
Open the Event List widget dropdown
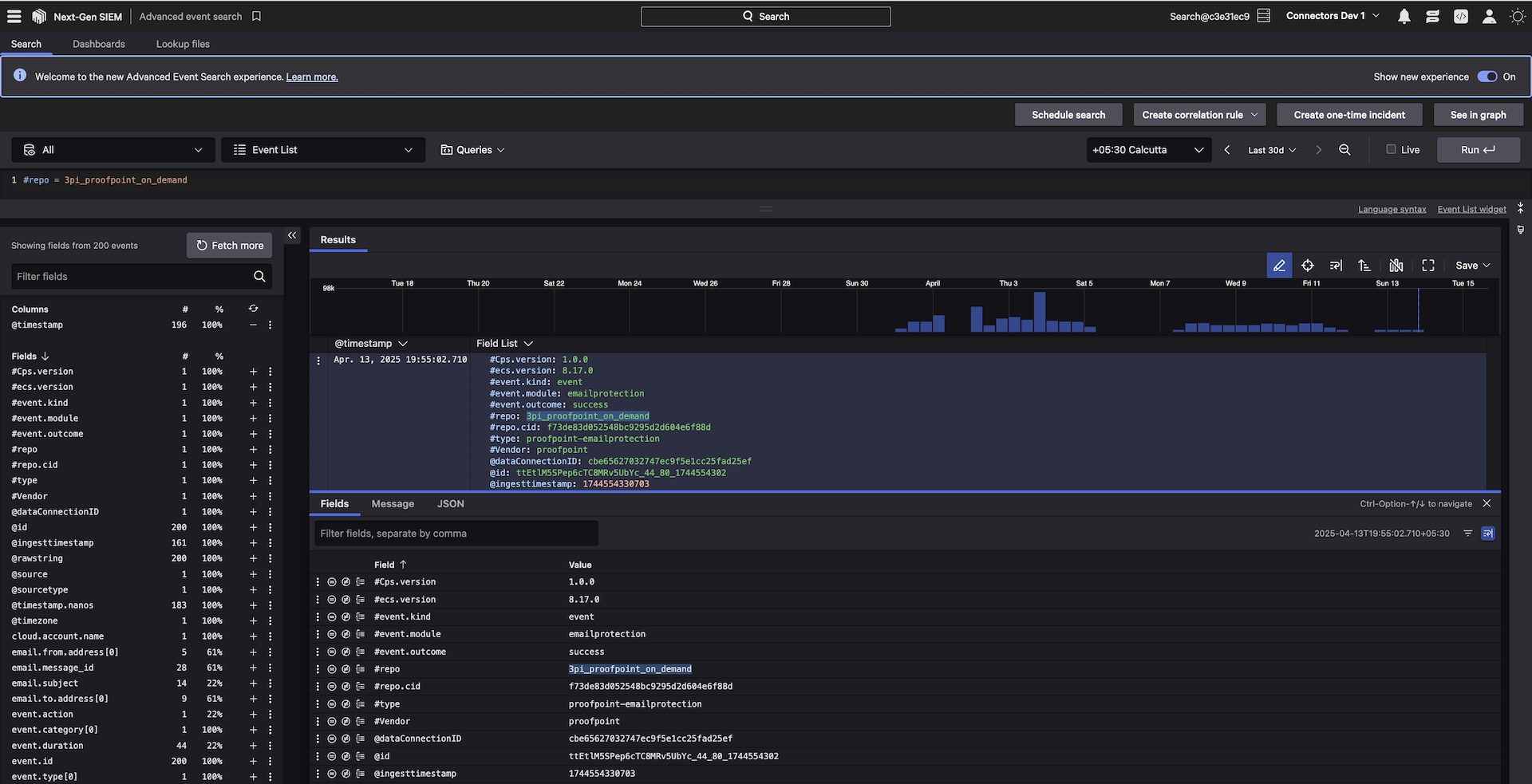[323, 150]
